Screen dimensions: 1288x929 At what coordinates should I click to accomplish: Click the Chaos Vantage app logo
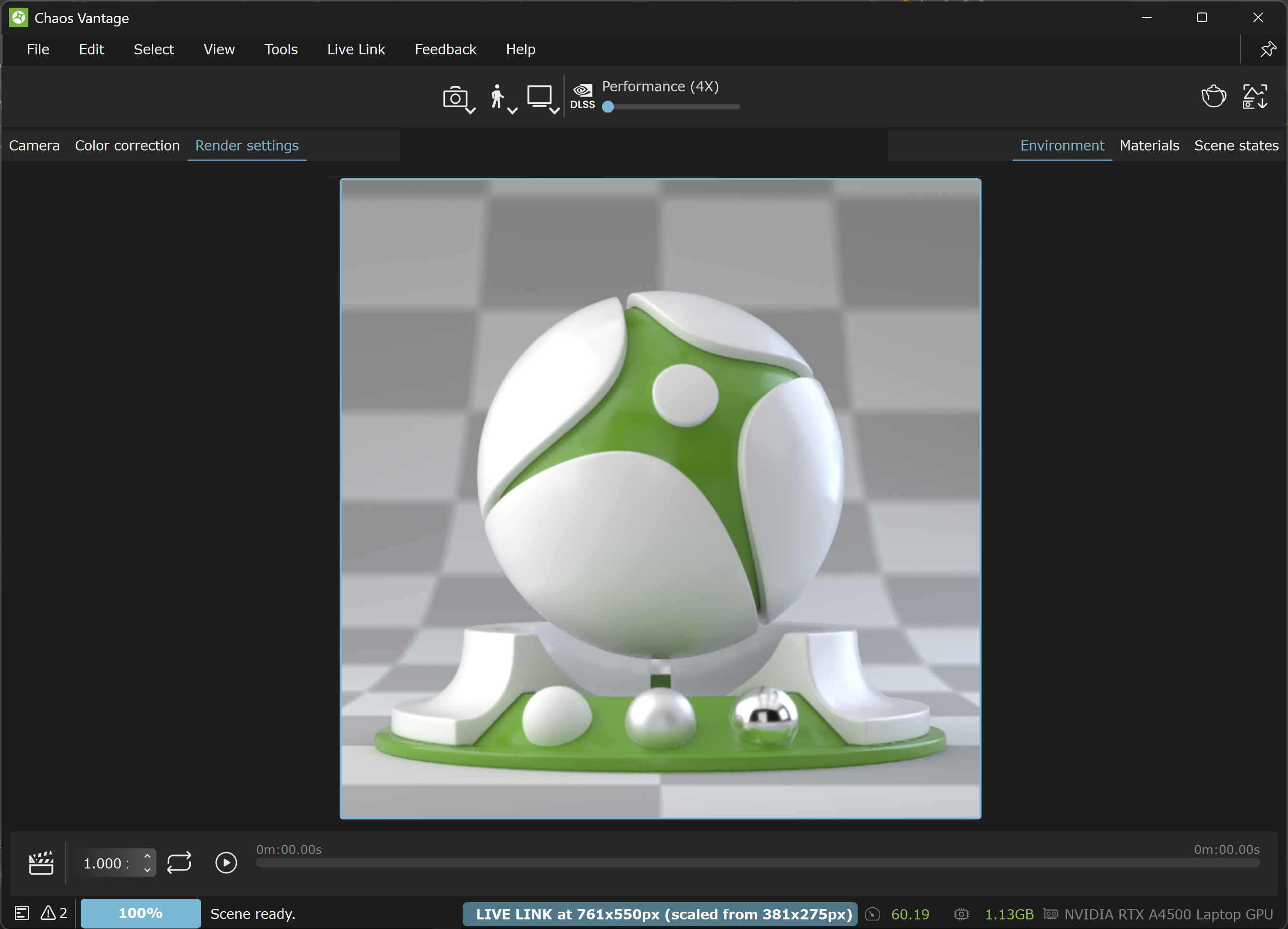18,18
